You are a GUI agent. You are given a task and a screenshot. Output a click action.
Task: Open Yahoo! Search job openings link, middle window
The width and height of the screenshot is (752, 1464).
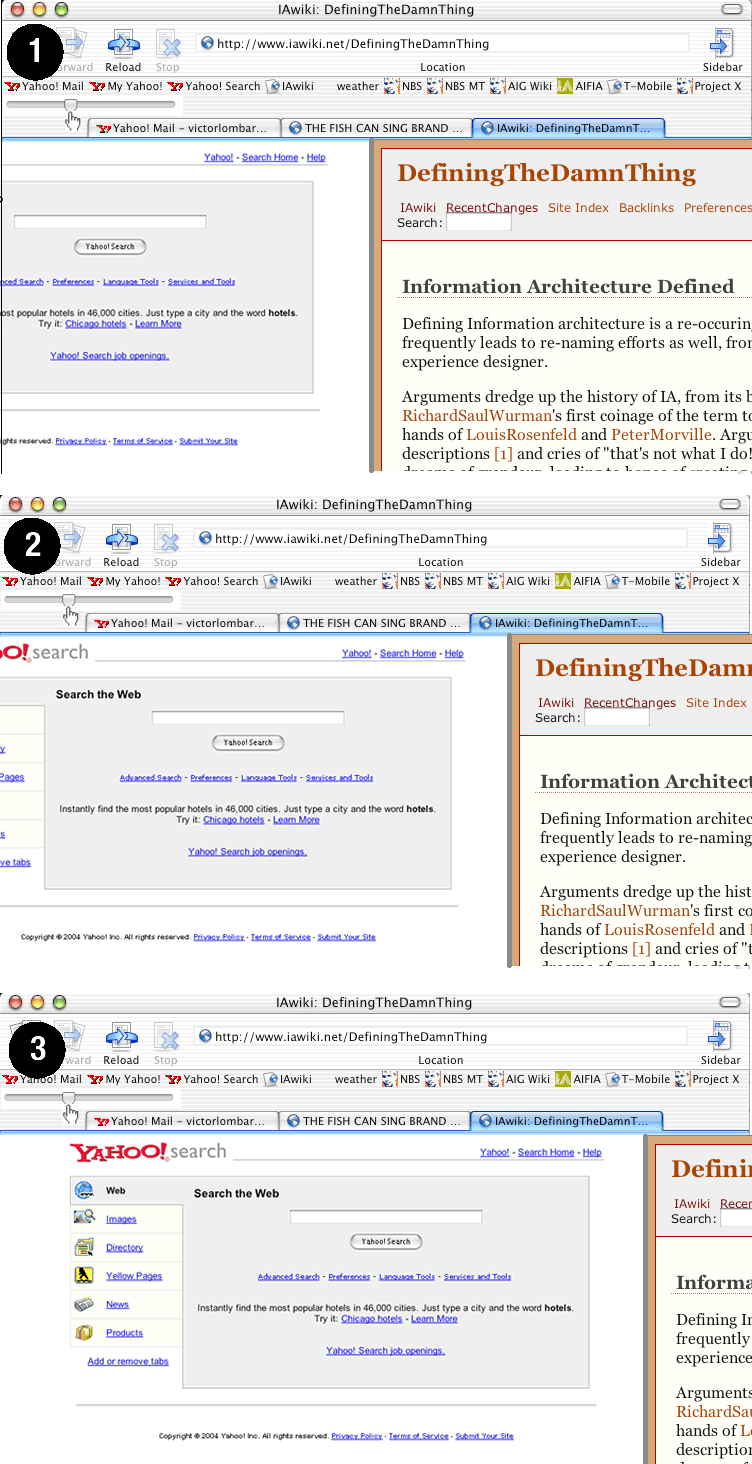(248, 852)
